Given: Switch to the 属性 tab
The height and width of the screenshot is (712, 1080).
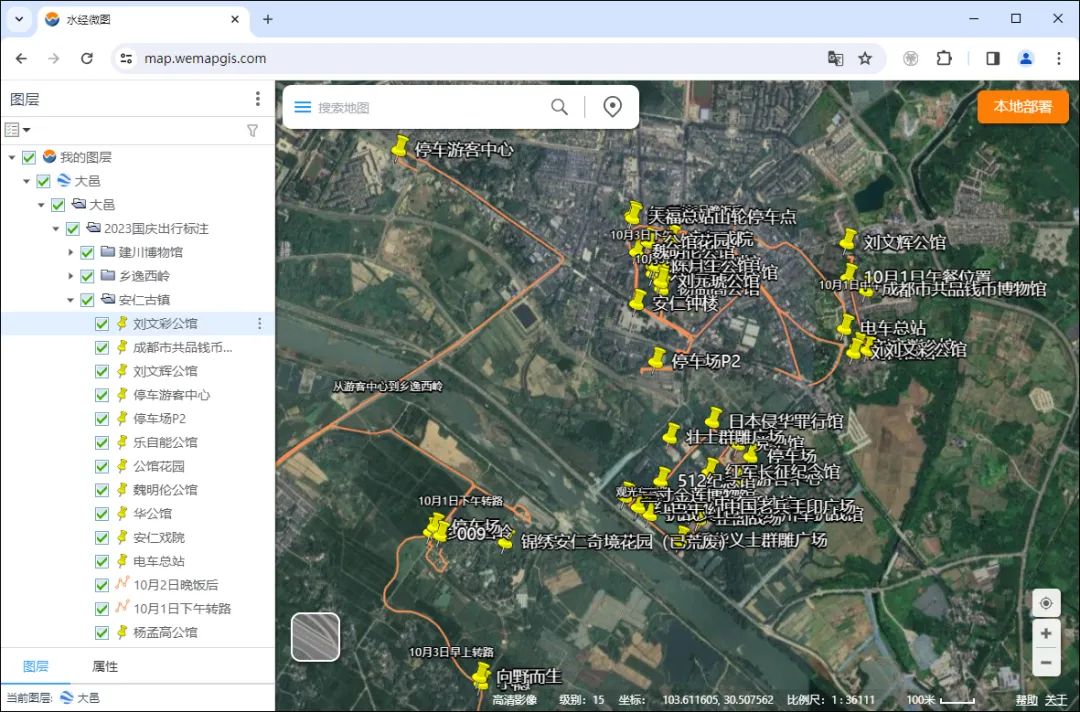Looking at the screenshot, I should point(105,666).
